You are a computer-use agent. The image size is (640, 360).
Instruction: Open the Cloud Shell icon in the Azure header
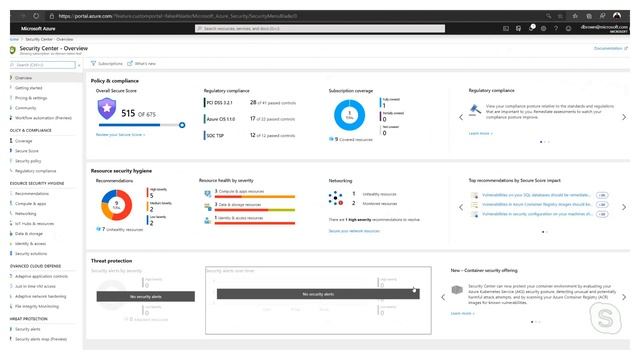[506, 28]
